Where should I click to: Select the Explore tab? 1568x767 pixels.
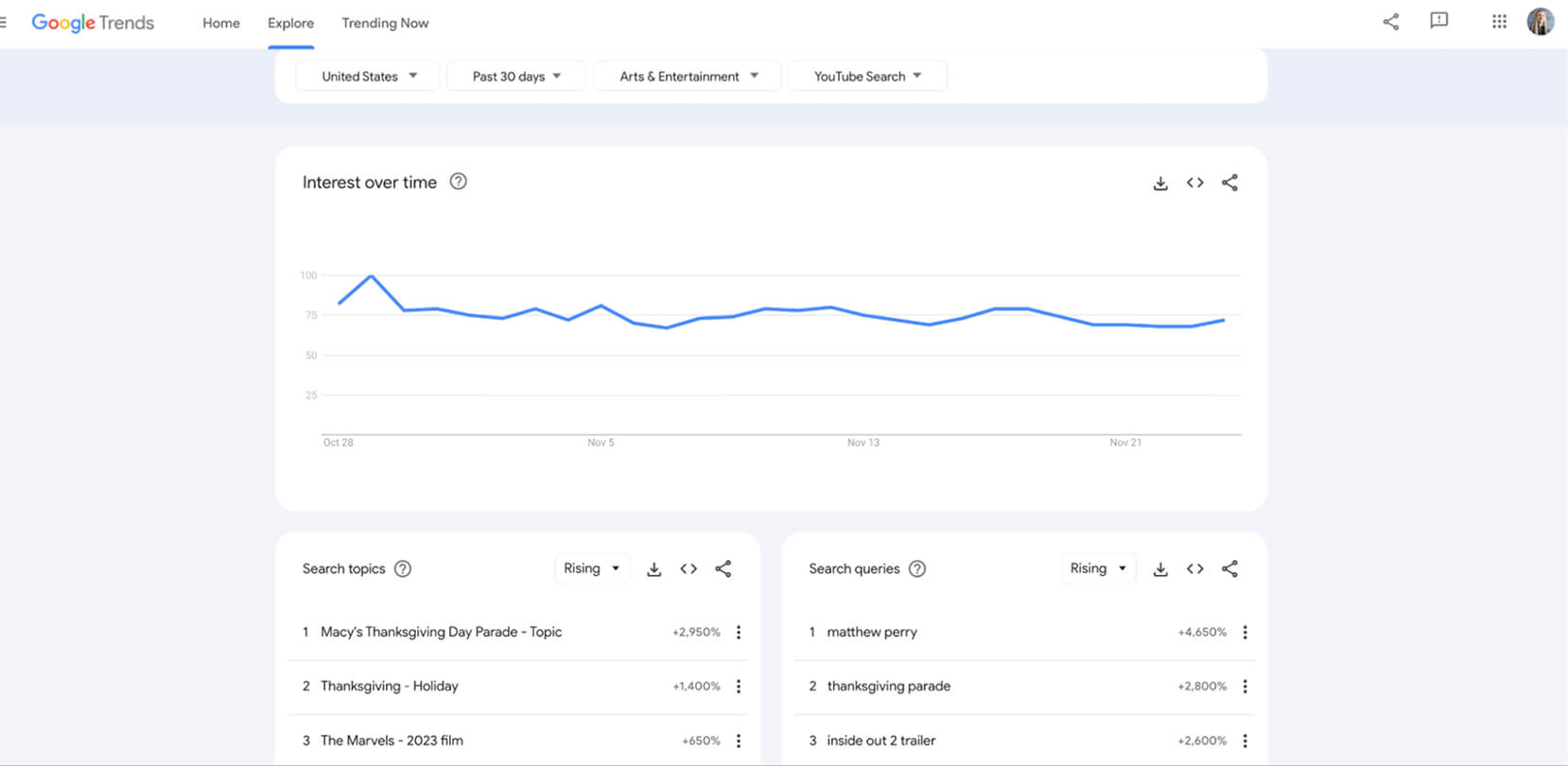point(290,23)
